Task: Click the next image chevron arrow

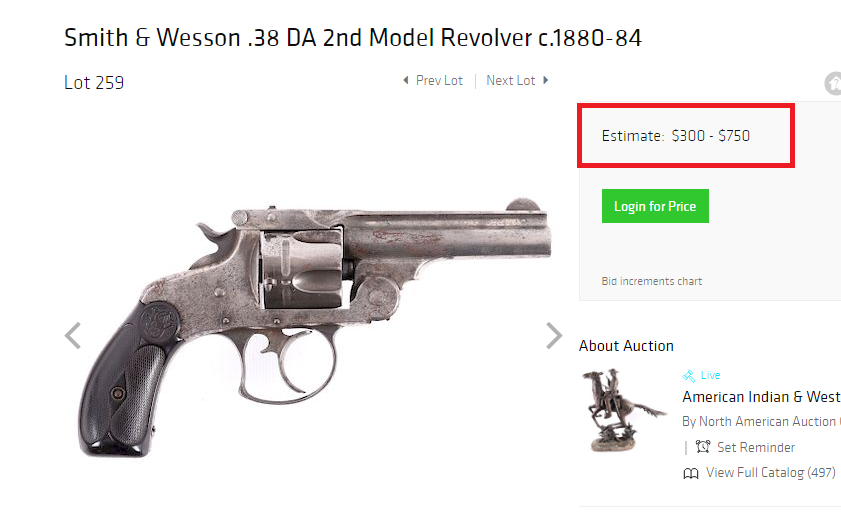Action: (554, 336)
